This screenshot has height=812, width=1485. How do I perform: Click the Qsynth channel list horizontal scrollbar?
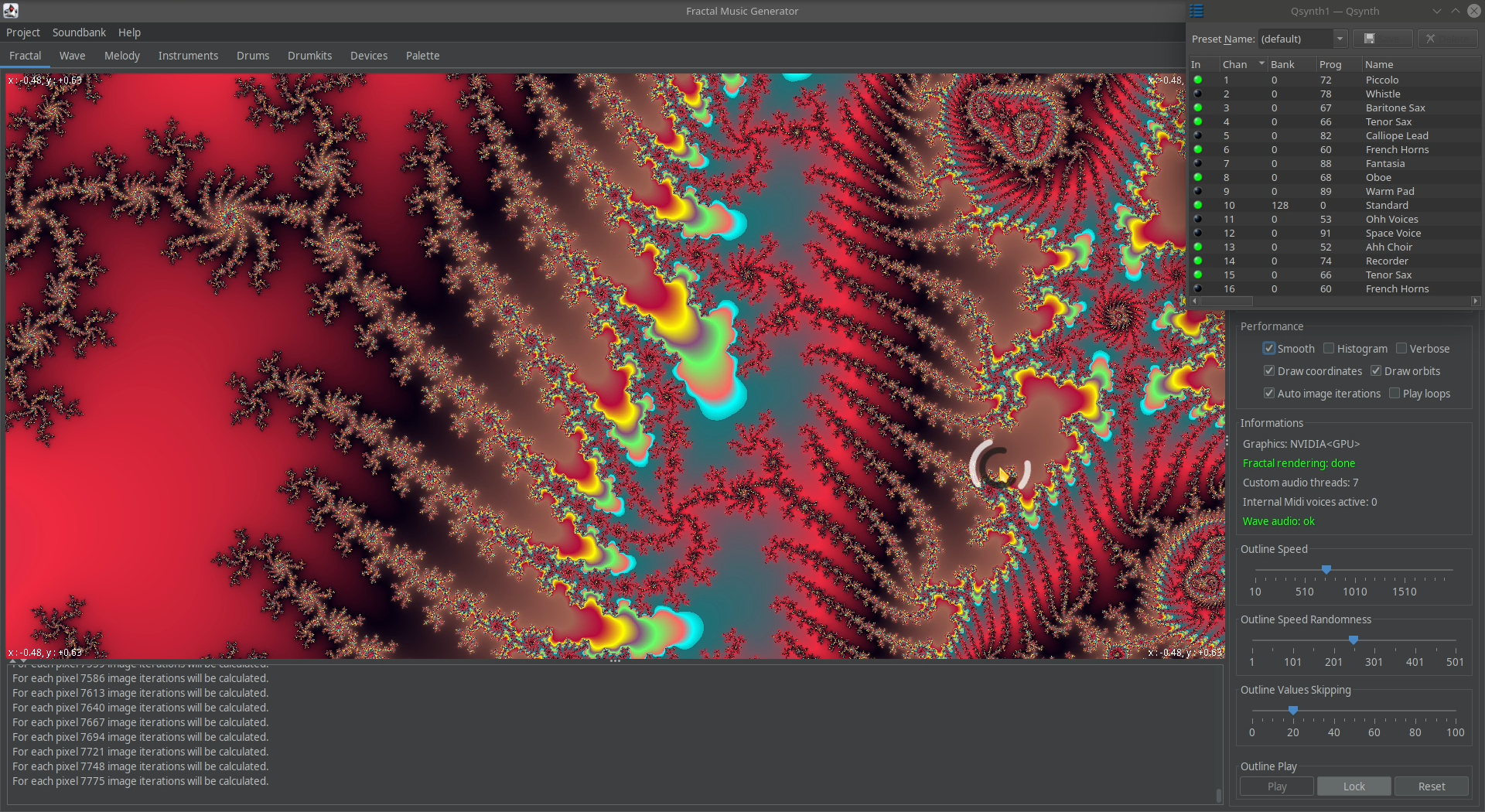[x=1227, y=301]
